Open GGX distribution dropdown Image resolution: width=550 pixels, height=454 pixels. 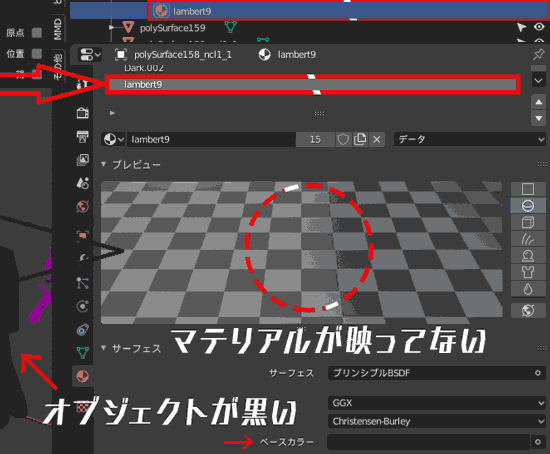437,403
